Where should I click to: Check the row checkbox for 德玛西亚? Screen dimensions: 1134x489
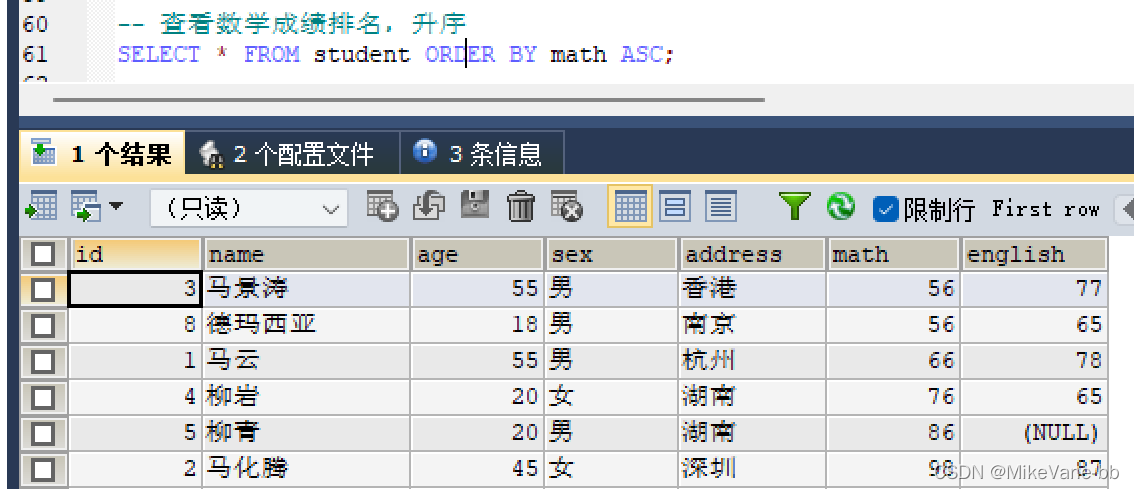tap(43, 325)
